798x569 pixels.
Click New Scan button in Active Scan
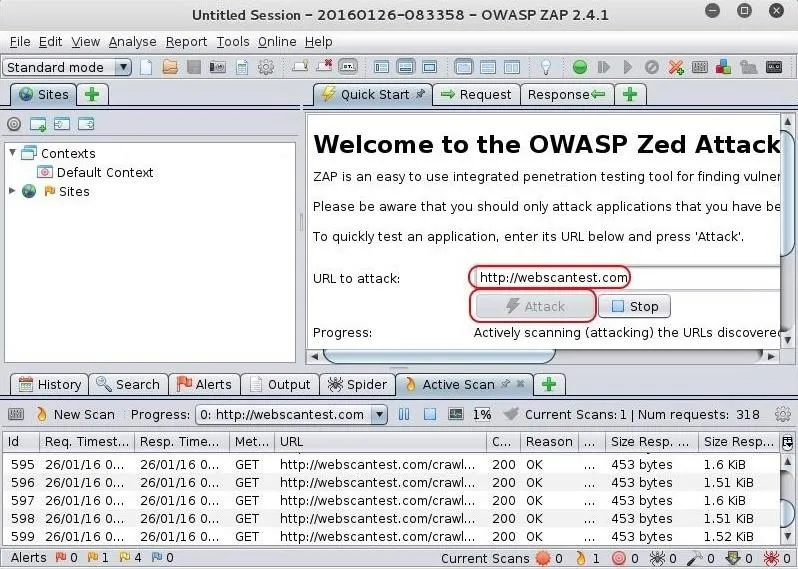75,415
